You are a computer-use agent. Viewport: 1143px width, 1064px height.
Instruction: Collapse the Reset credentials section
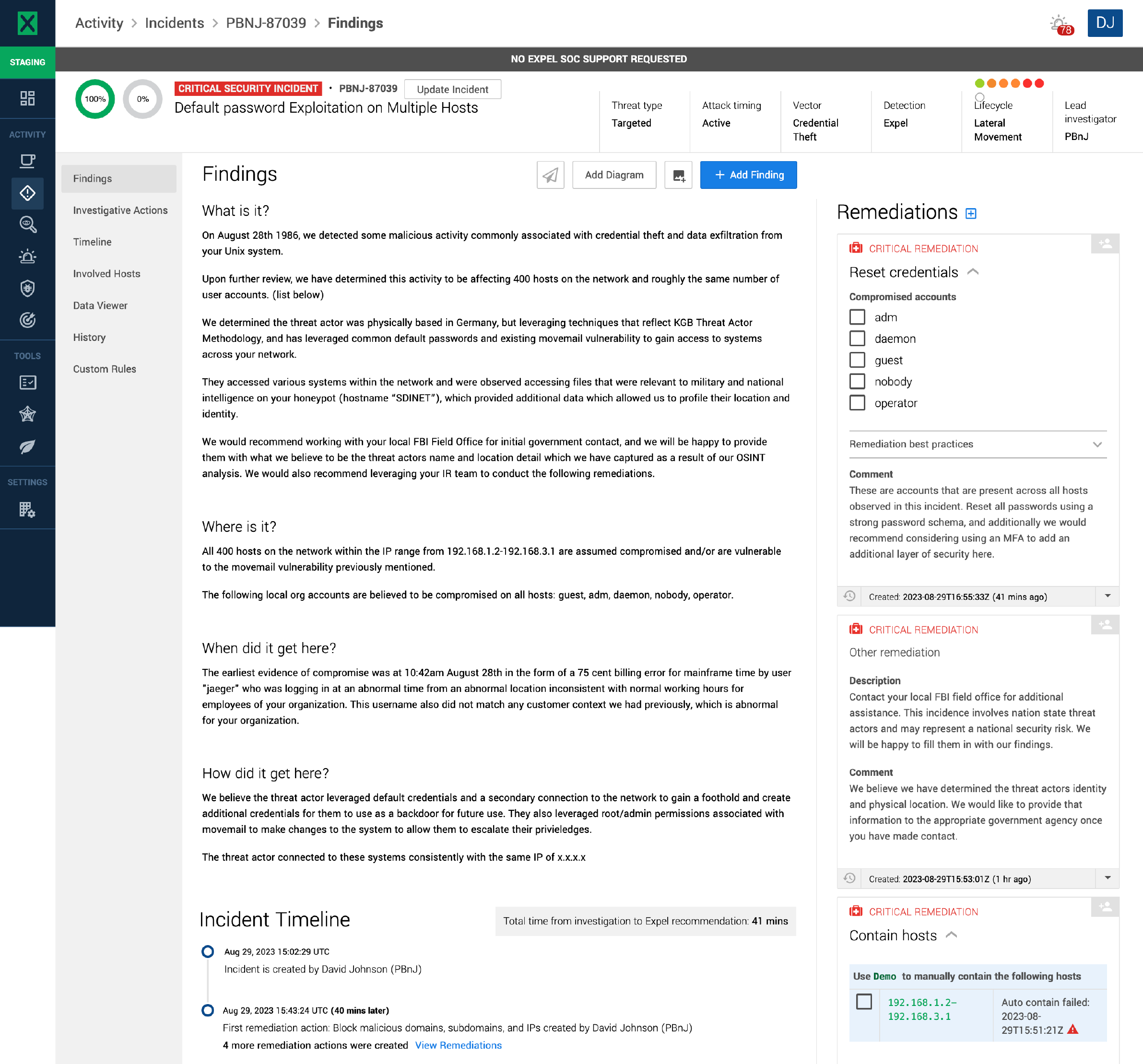(x=973, y=272)
